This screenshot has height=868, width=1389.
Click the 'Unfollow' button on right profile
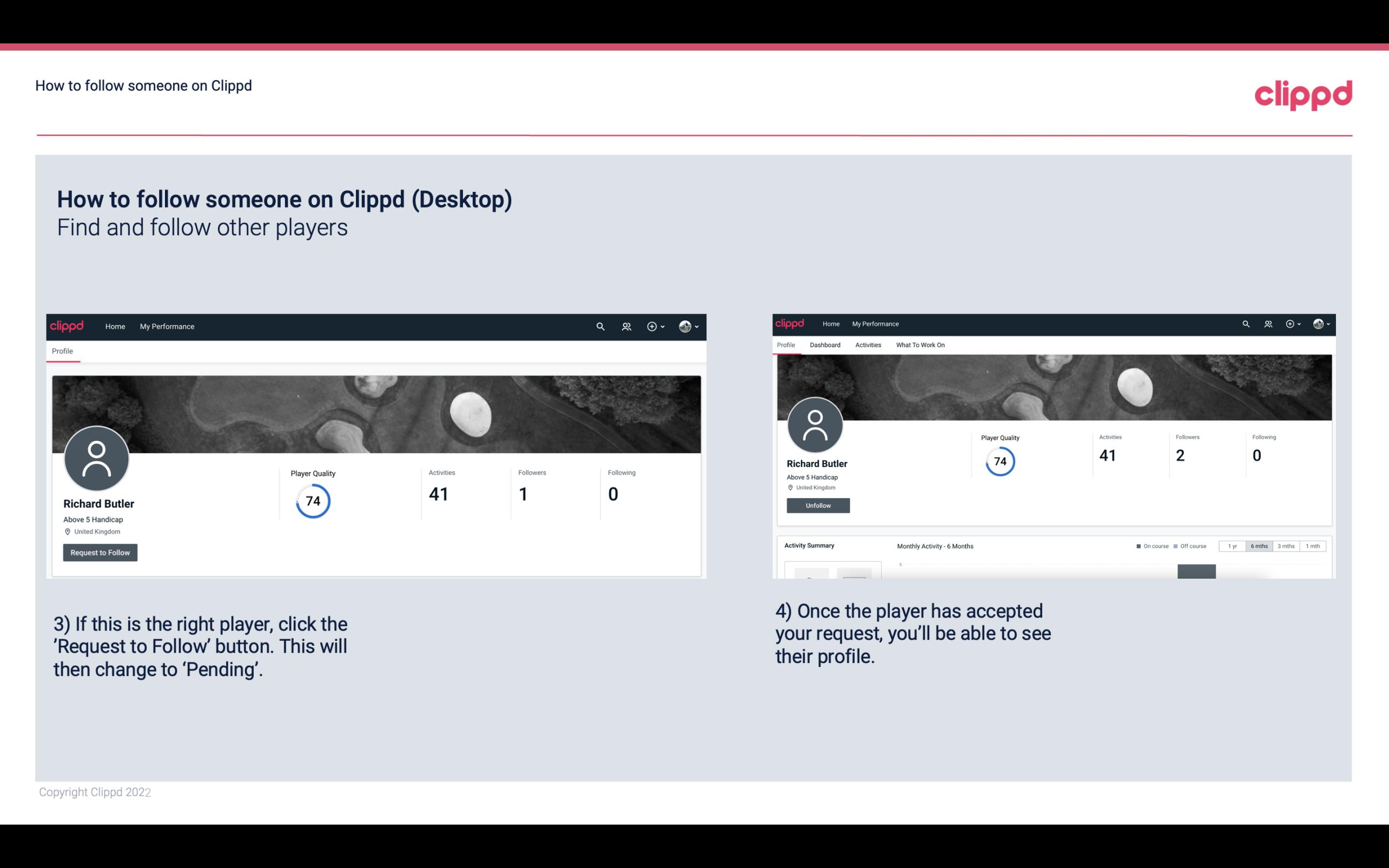(818, 505)
